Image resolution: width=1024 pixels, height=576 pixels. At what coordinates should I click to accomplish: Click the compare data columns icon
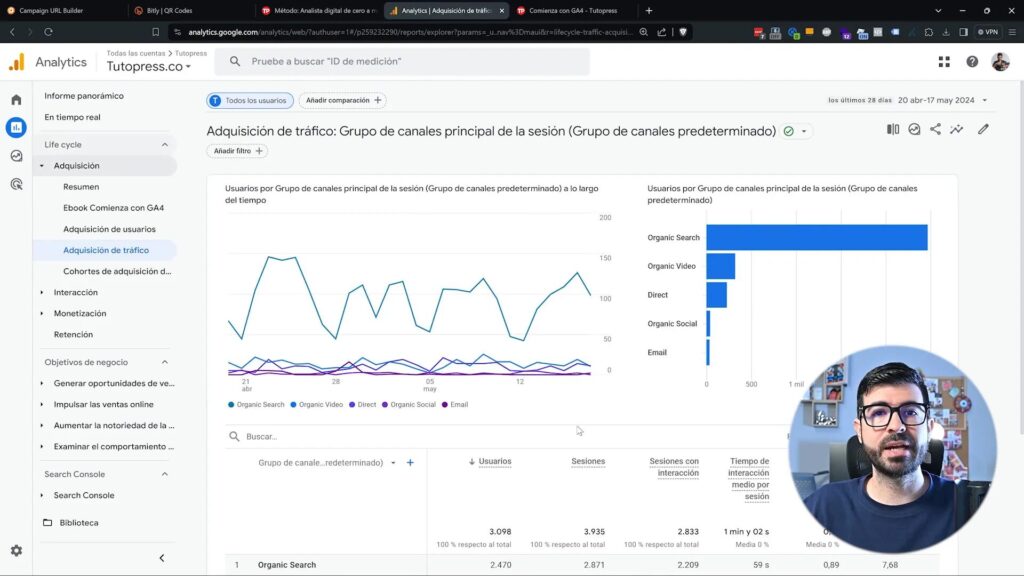pos(893,129)
